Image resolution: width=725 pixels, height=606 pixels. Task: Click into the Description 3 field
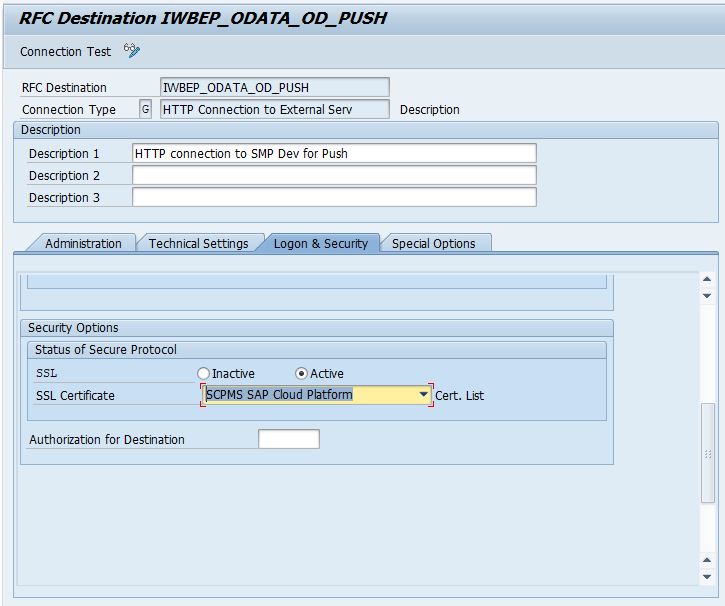(334, 197)
